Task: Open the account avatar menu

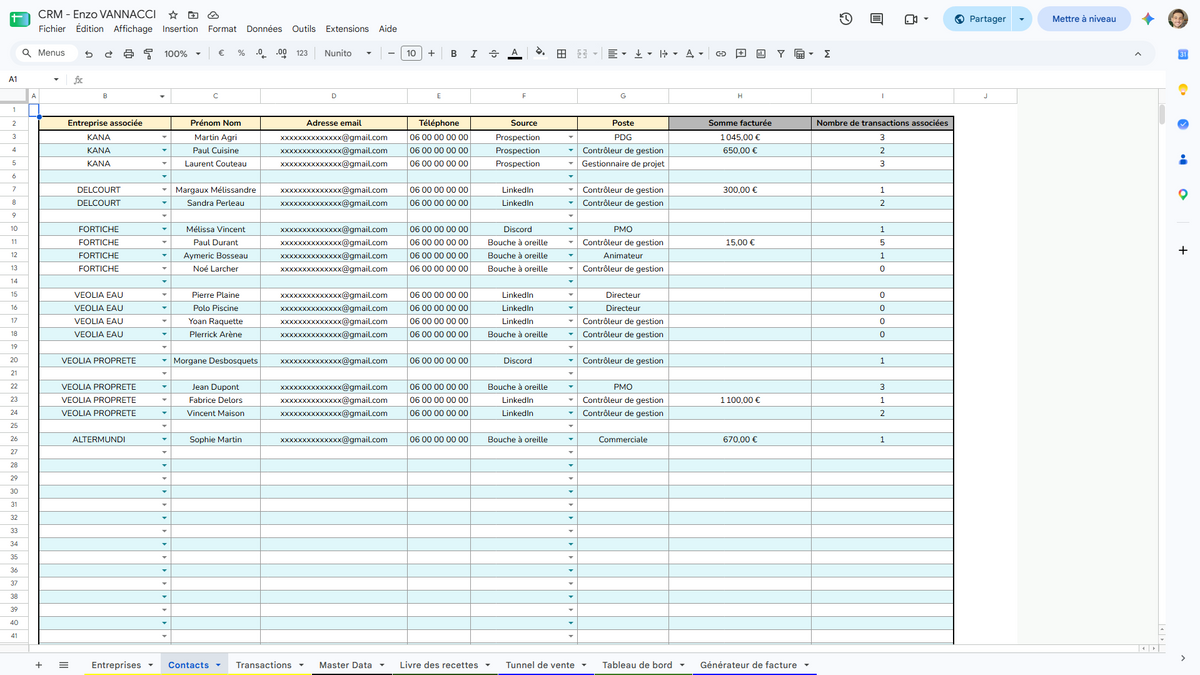Action: (x=1179, y=19)
